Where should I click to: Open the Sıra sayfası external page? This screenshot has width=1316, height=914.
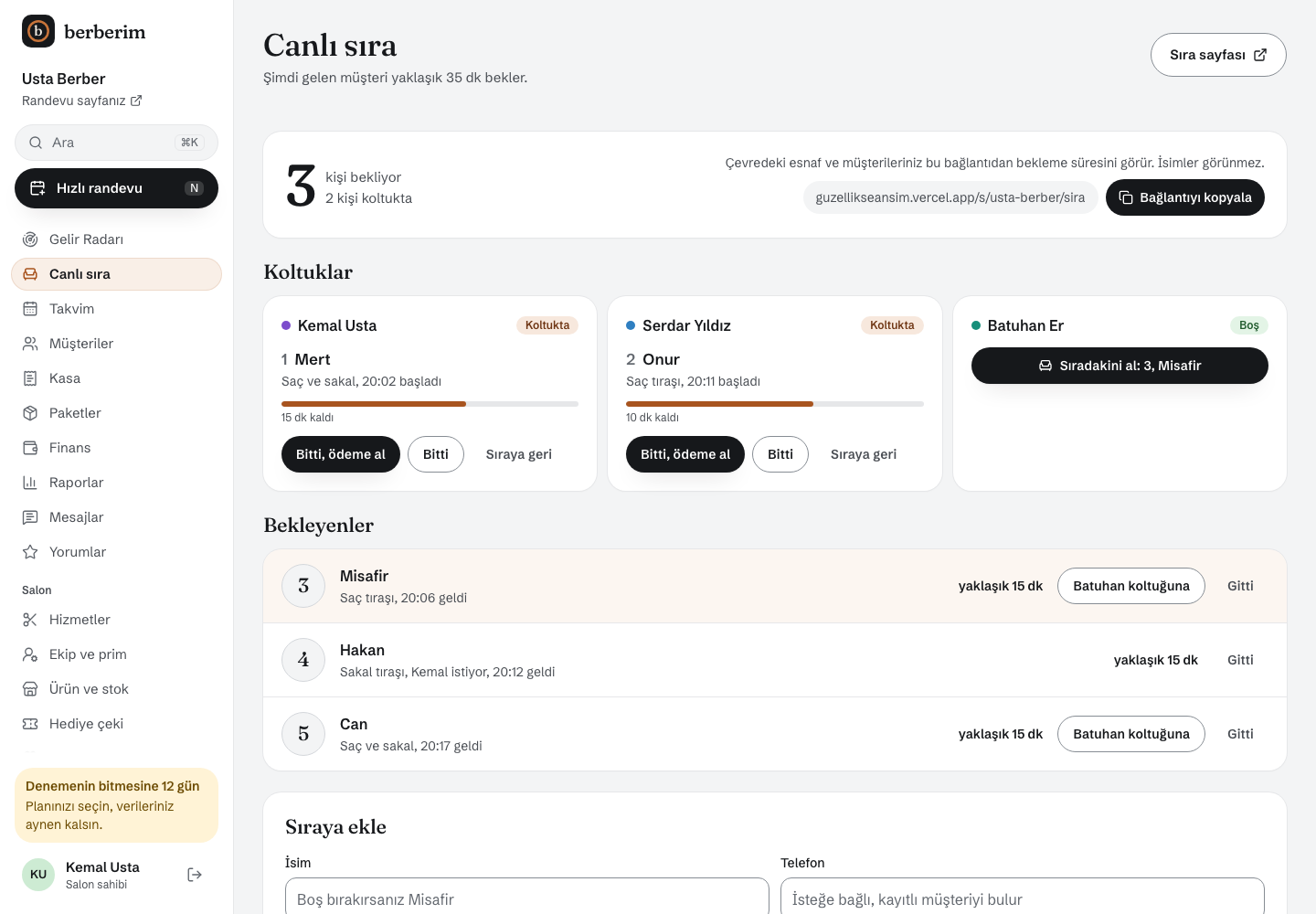pos(1218,55)
